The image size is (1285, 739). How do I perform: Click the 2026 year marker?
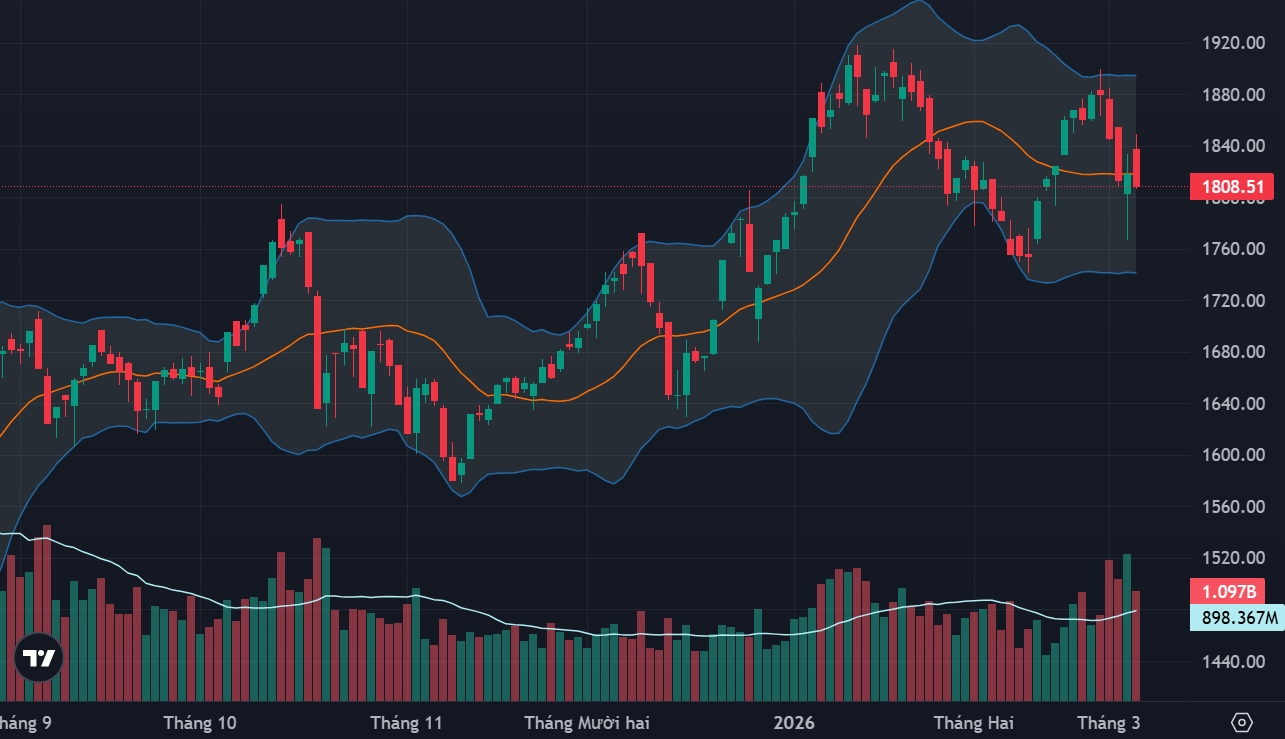pos(795,722)
